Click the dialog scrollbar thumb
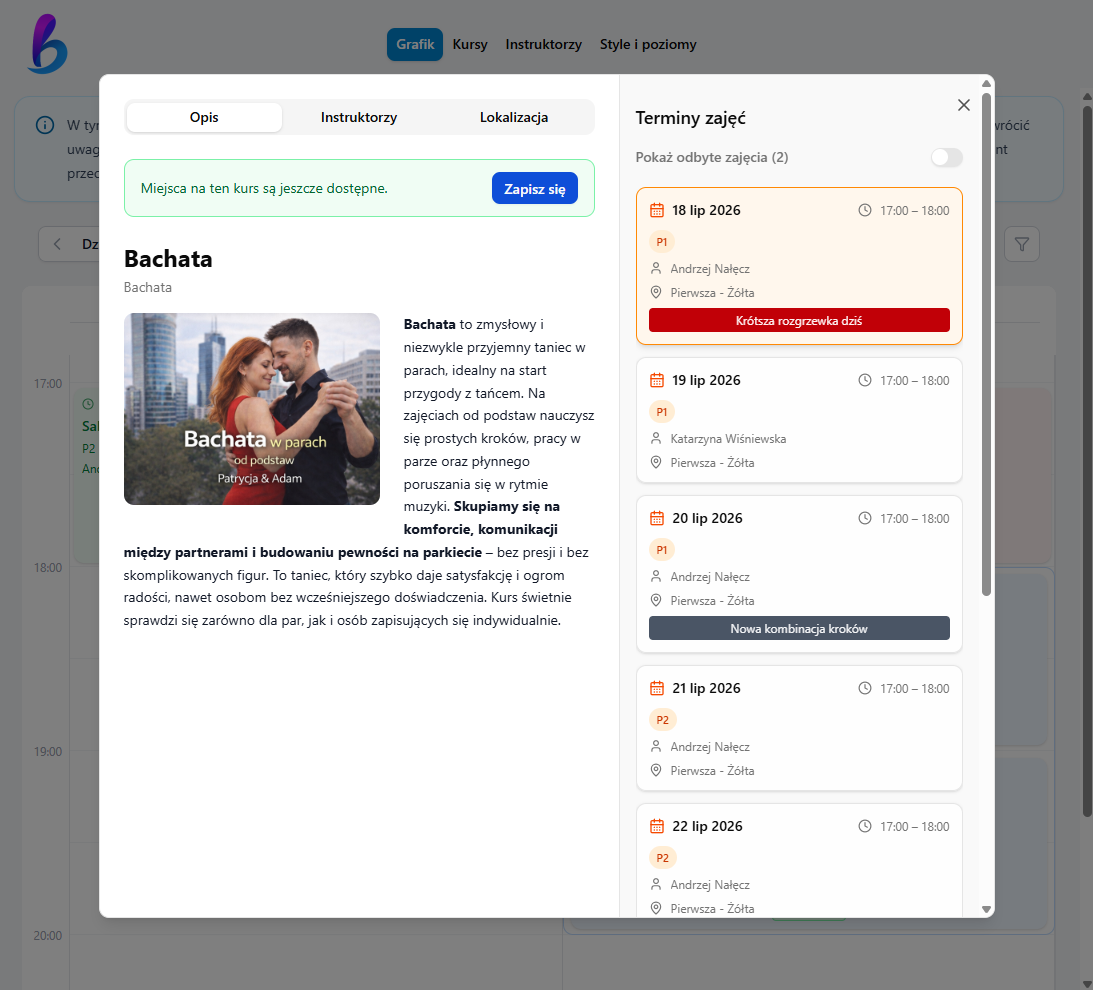The width and height of the screenshot is (1093, 990). [986, 344]
